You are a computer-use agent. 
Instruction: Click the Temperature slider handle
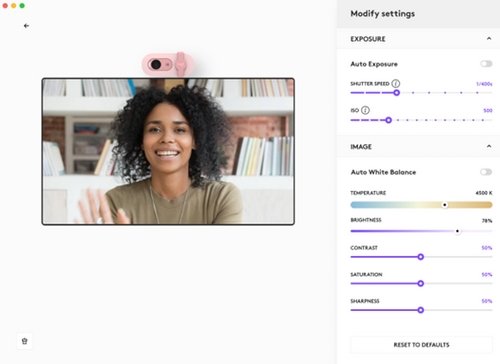click(444, 205)
